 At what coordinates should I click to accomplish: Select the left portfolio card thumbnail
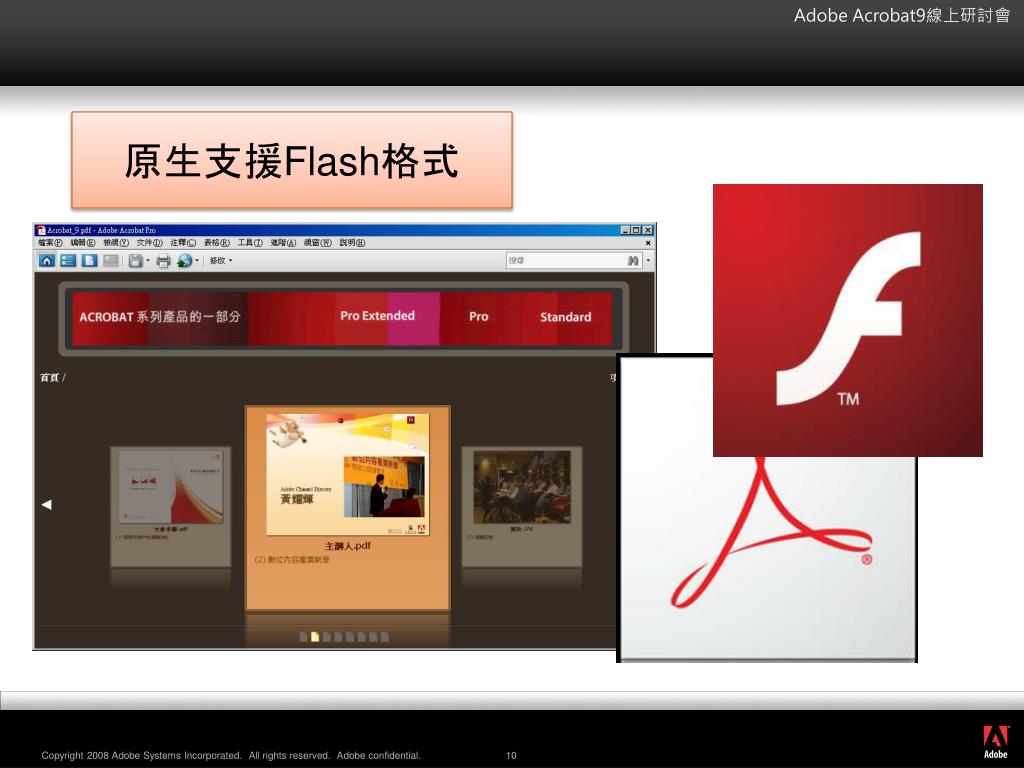pos(170,506)
